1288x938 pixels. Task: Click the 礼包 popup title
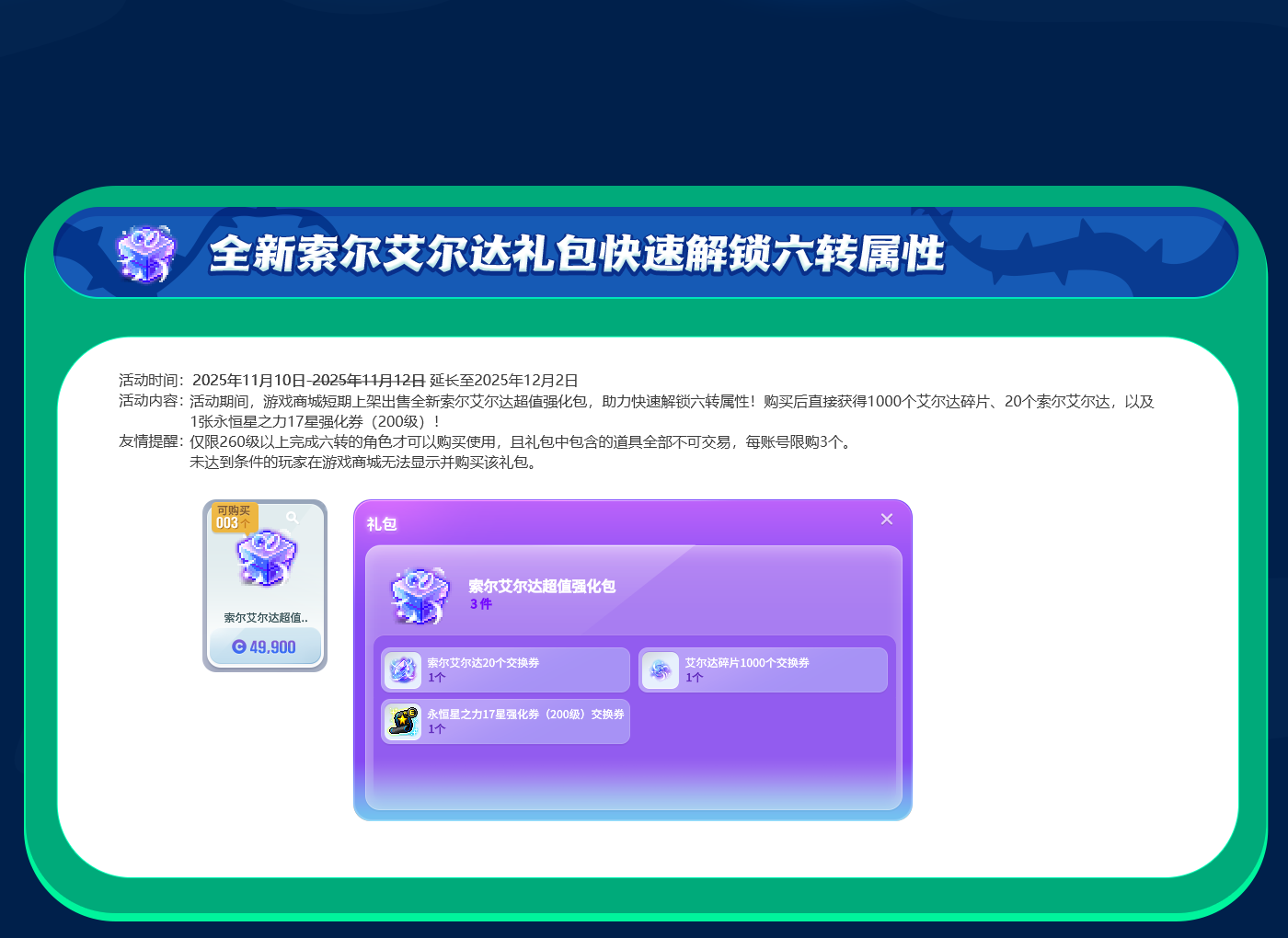(382, 524)
